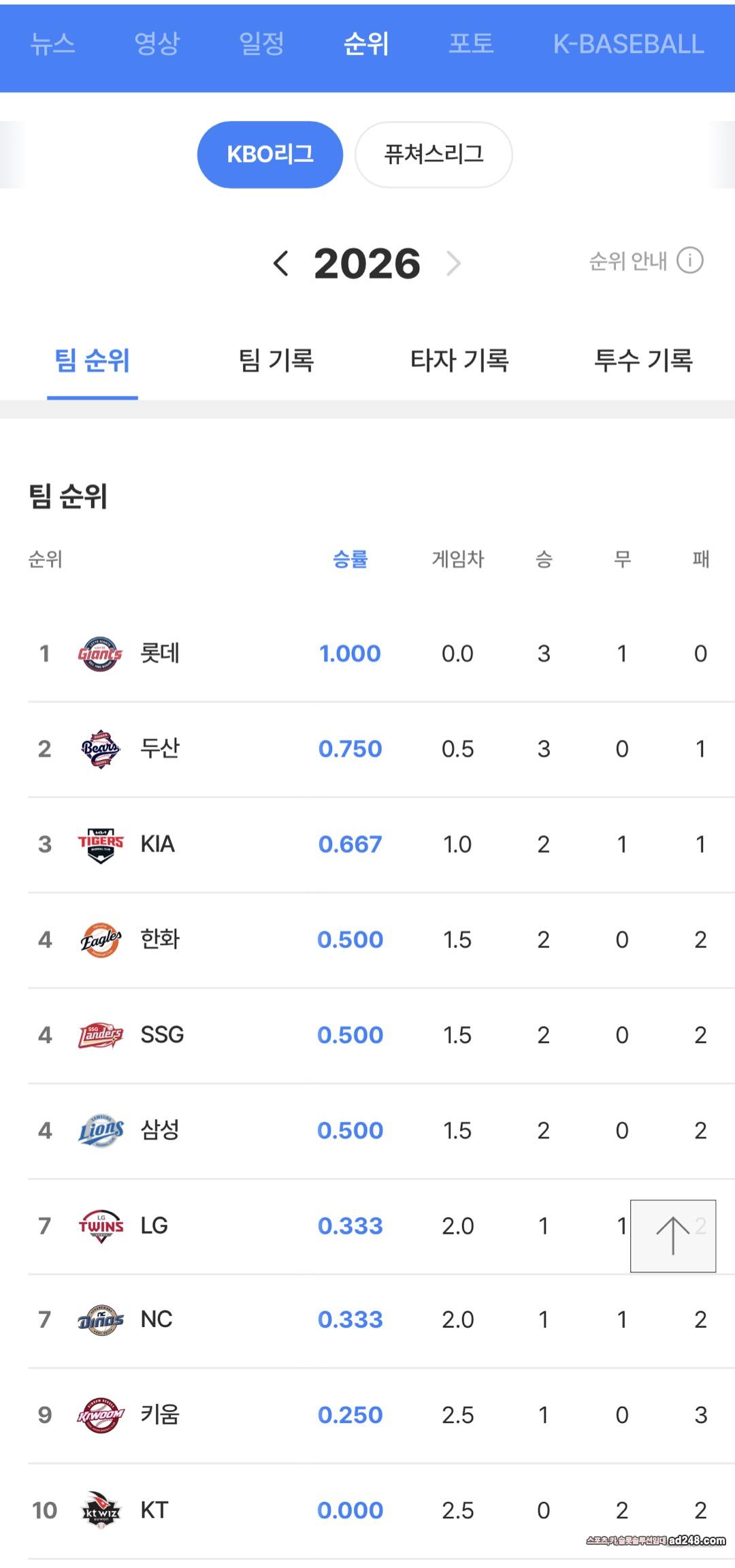Select the KBO리그 league pill
This screenshot has height=1568, width=735.
coord(269,155)
